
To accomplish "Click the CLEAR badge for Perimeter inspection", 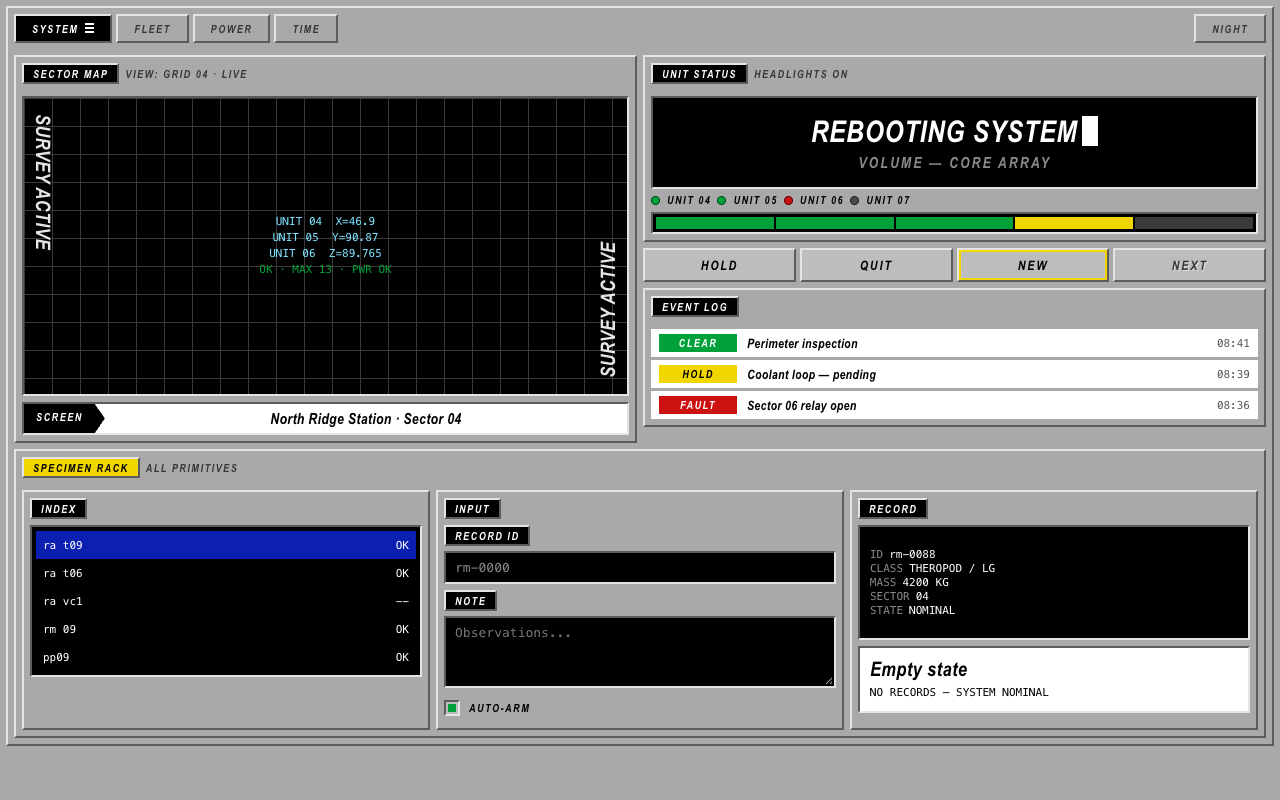I will tap(698, 343).
